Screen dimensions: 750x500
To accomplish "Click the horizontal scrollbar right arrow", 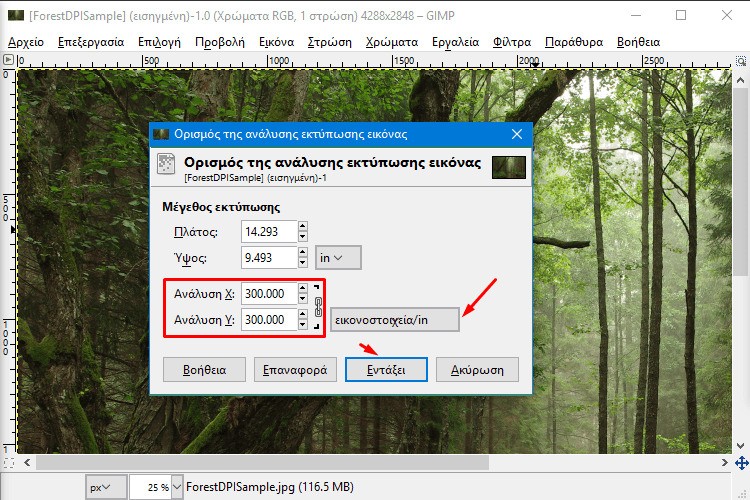I will [x=724, y=463].
